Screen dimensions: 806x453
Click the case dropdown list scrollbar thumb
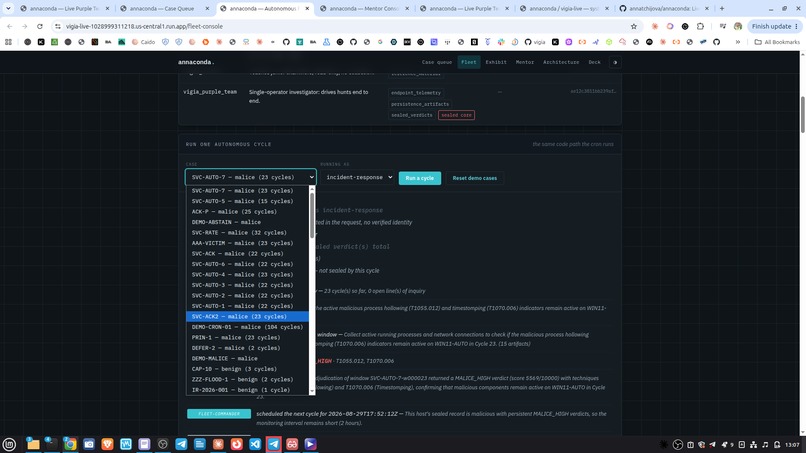pos(312,215)
